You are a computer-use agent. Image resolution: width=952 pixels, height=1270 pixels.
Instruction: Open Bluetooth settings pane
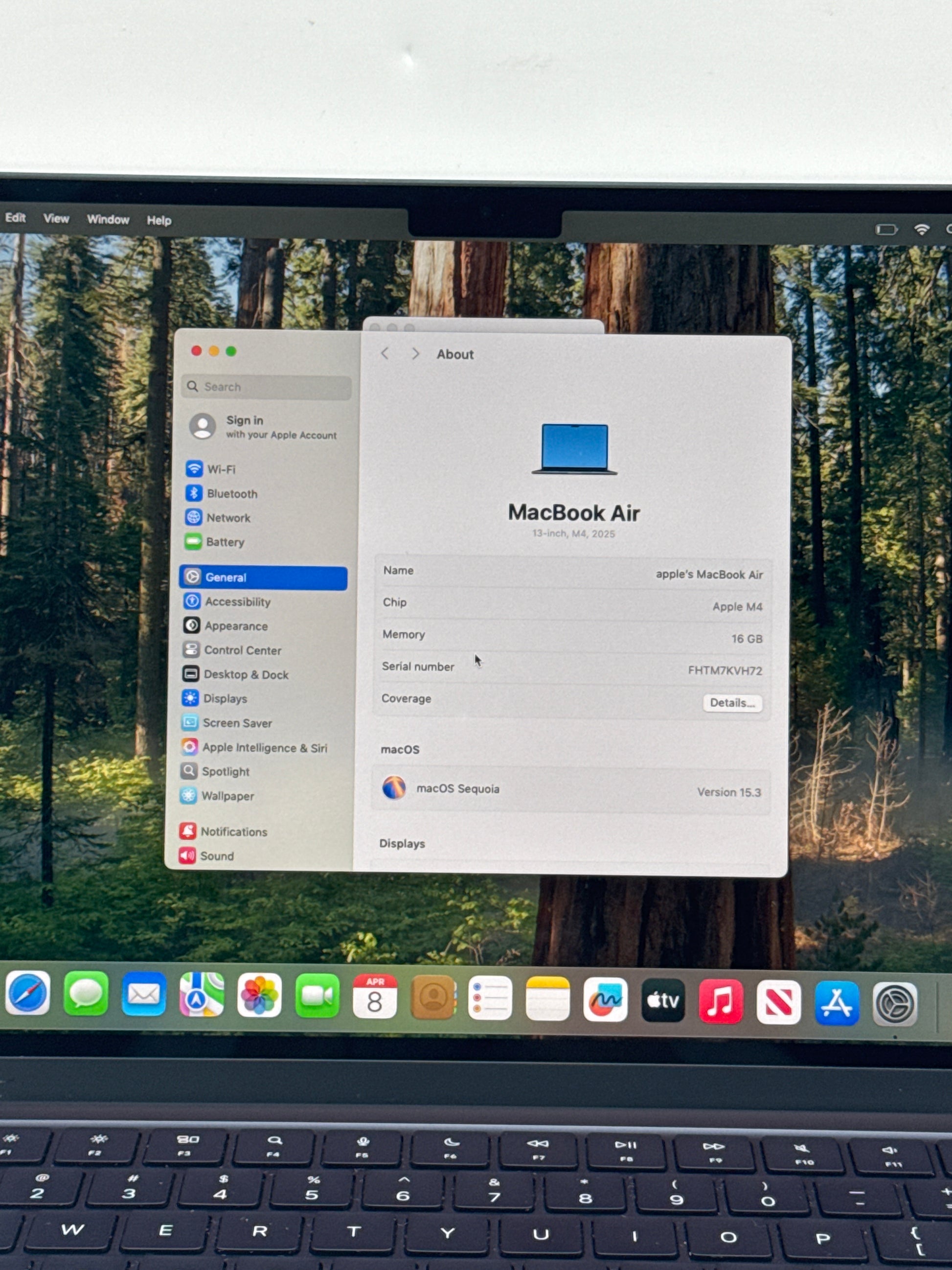click(x=231, y=494)
